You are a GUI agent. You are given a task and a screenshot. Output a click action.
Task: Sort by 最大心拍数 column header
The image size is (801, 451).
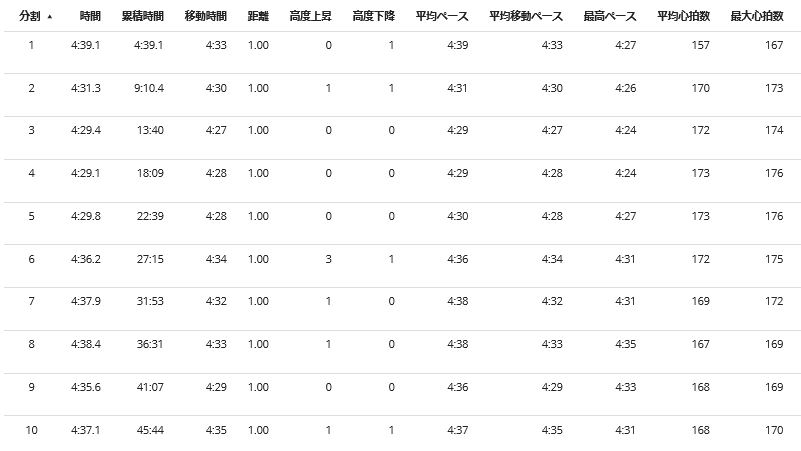click(x=757, y=16)
